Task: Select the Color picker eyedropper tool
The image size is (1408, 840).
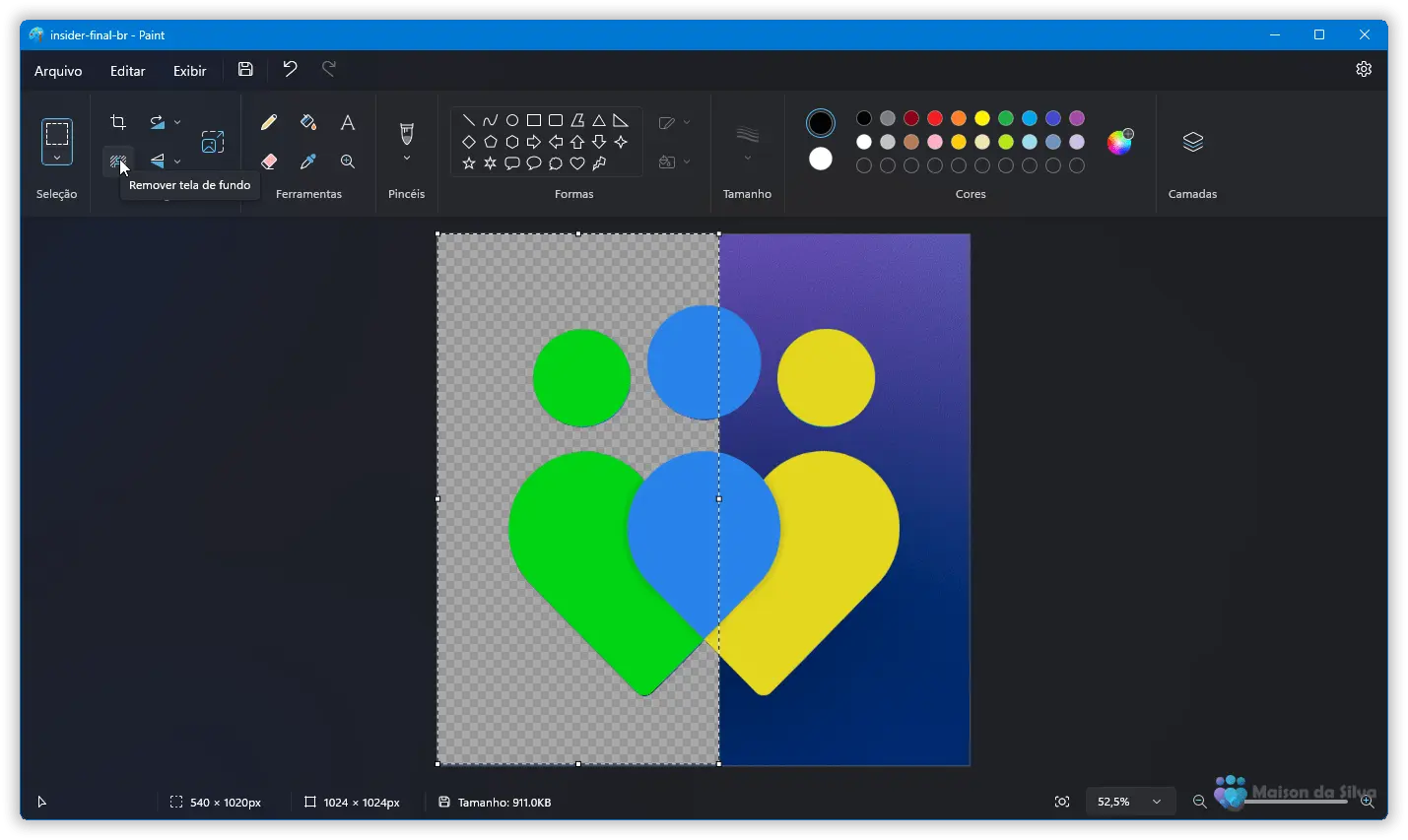Action: pos(308,162)
